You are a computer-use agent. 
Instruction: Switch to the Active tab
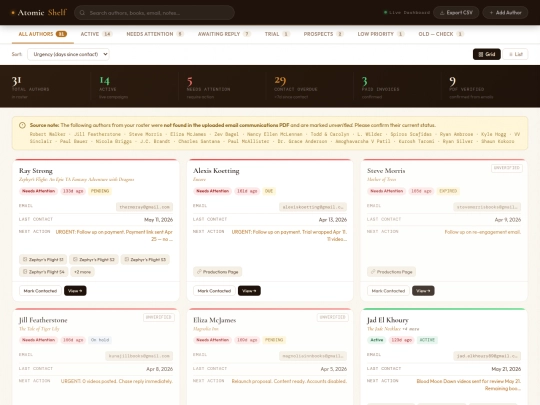coord(96,34)
